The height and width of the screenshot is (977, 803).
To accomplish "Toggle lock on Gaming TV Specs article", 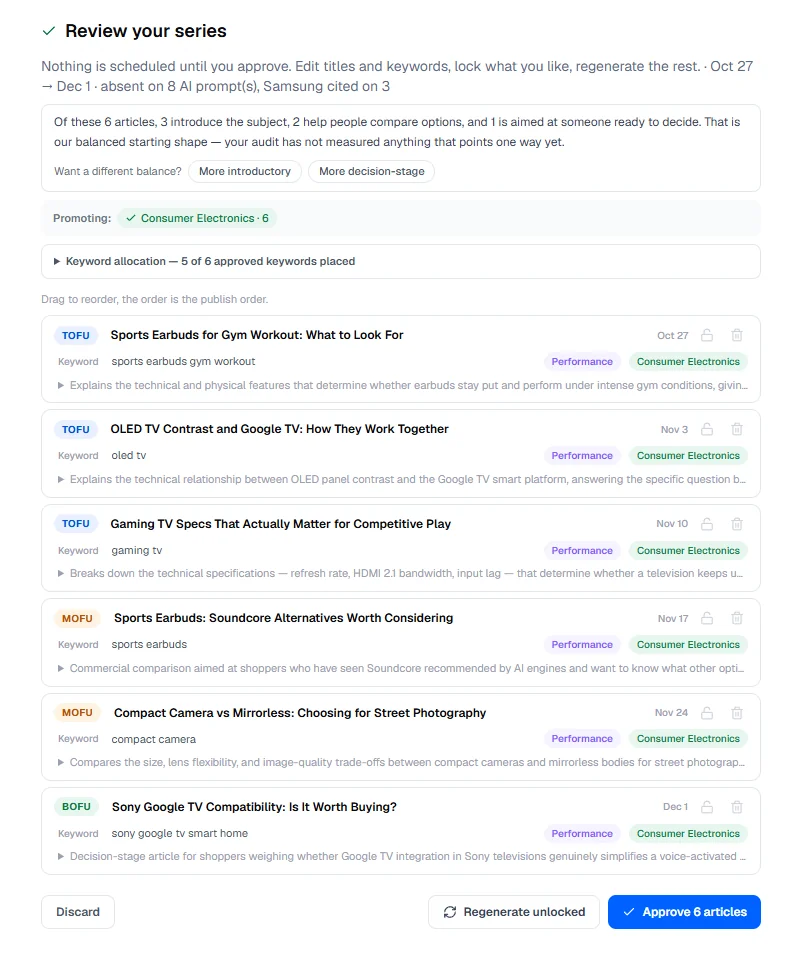I will tap(706, 524).
